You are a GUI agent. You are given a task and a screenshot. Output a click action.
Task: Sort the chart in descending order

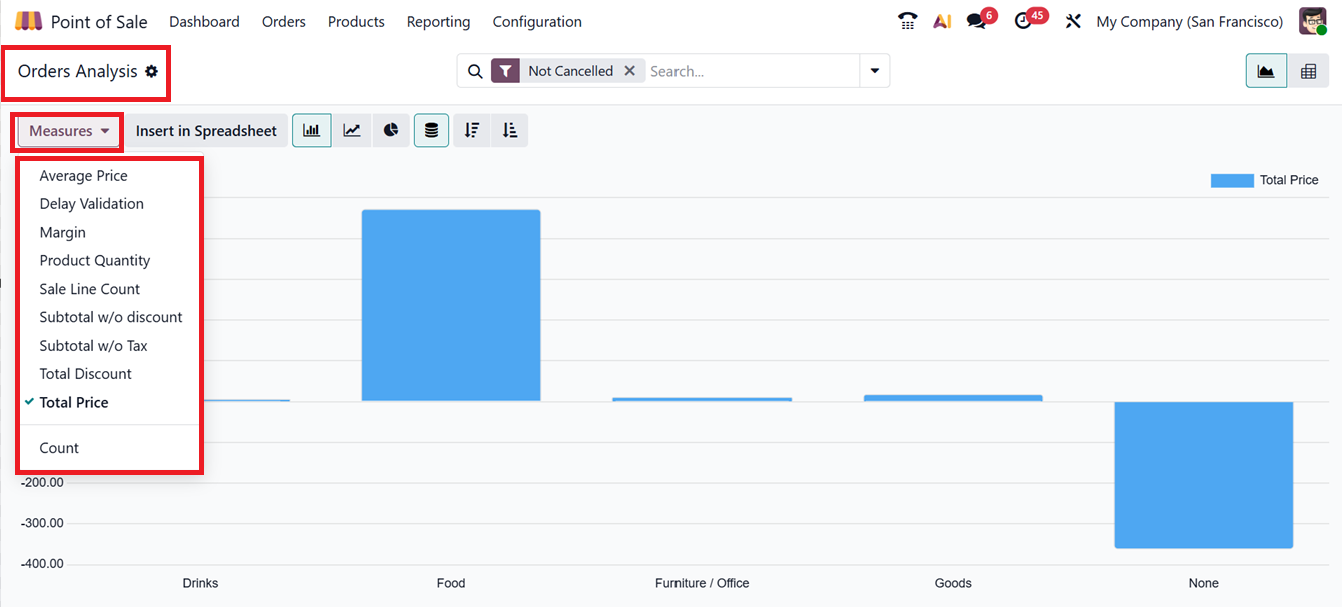[472, 131]
